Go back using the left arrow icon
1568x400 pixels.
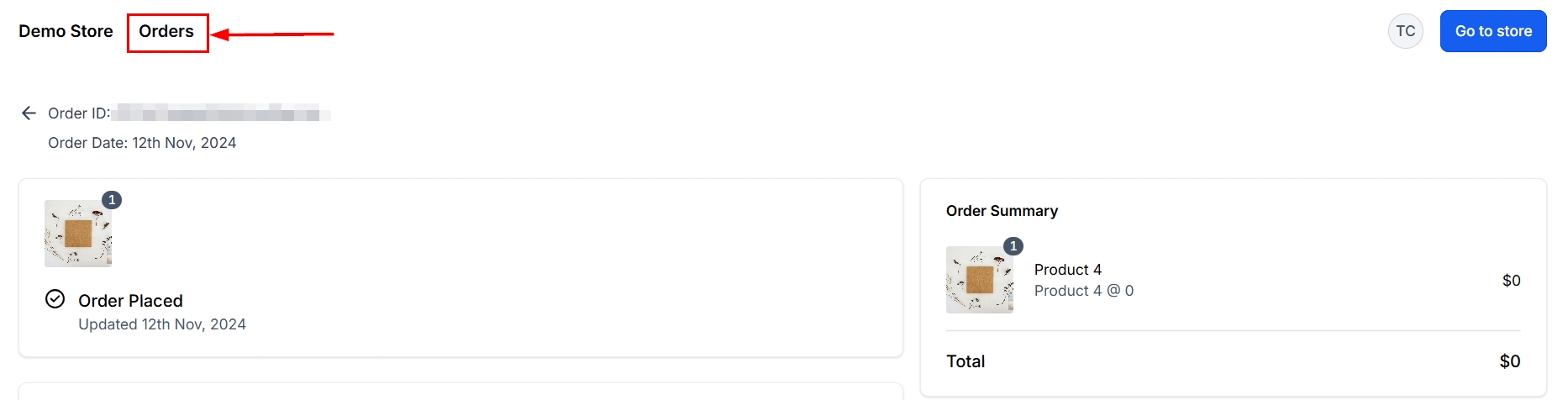point(29,113)
